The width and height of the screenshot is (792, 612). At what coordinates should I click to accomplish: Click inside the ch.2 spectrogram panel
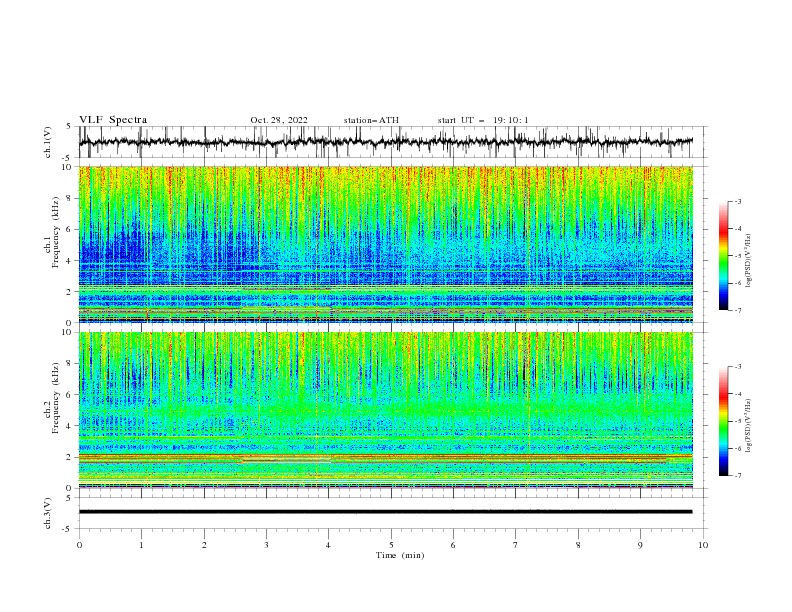tap(386, 410)
